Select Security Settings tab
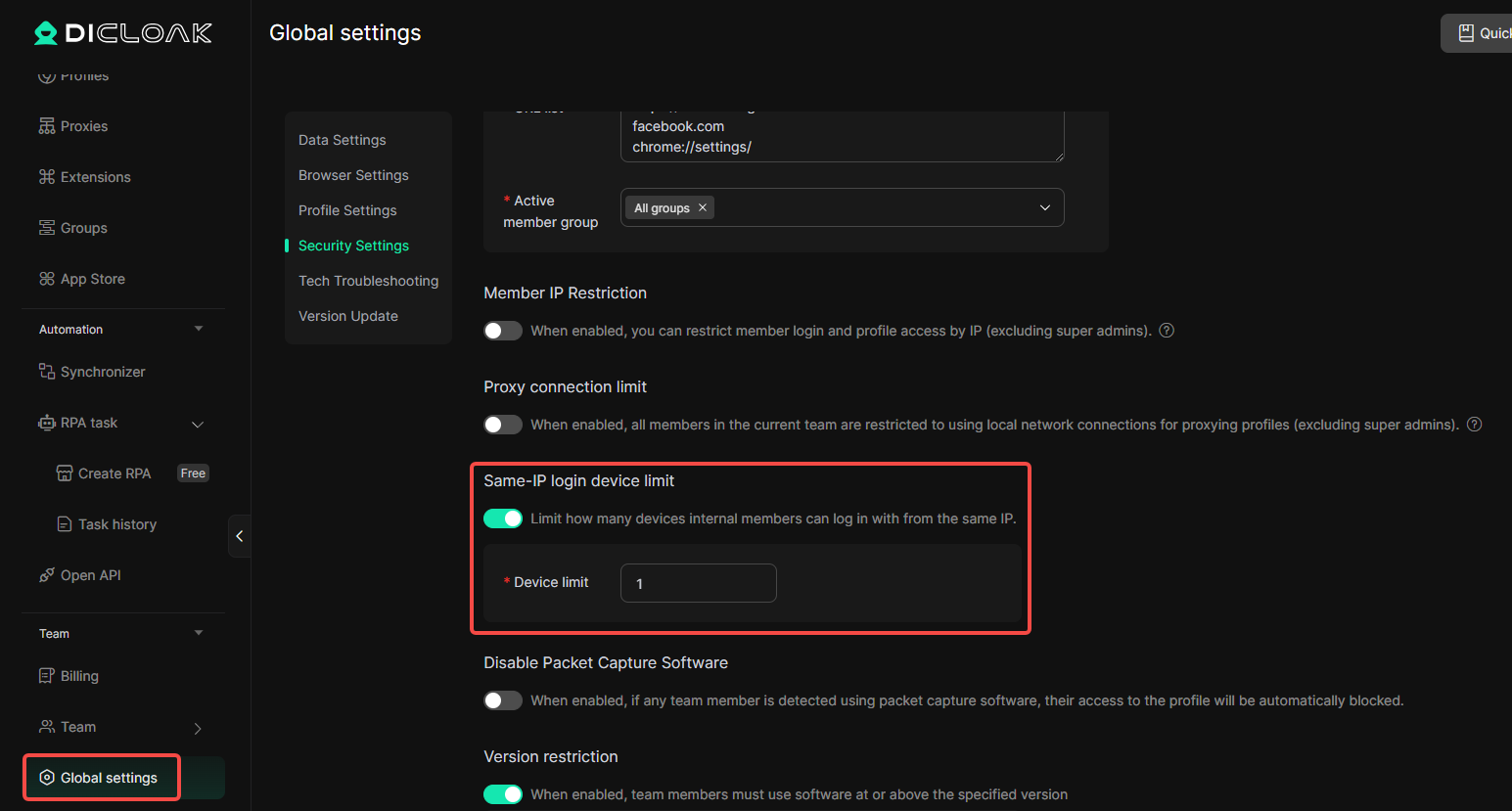Viewport: 1512px width, 811px height. (x=353, y=246)
